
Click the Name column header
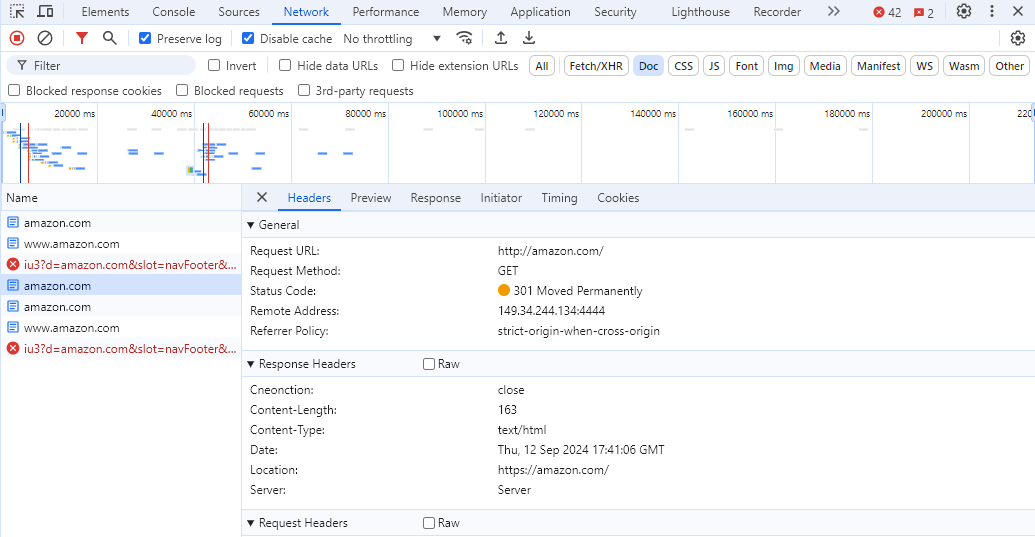click(x=121, y=198)
